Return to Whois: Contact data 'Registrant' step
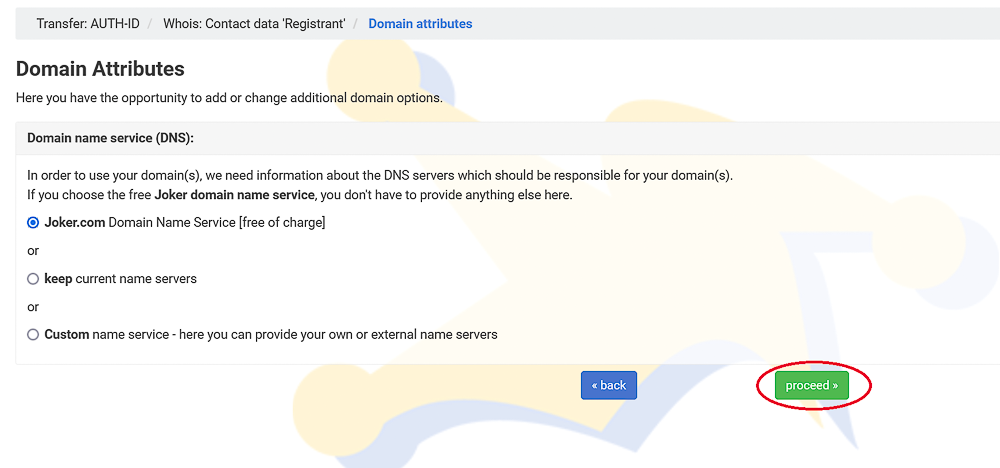1000x468 pixels. click(x=254, y=24)
